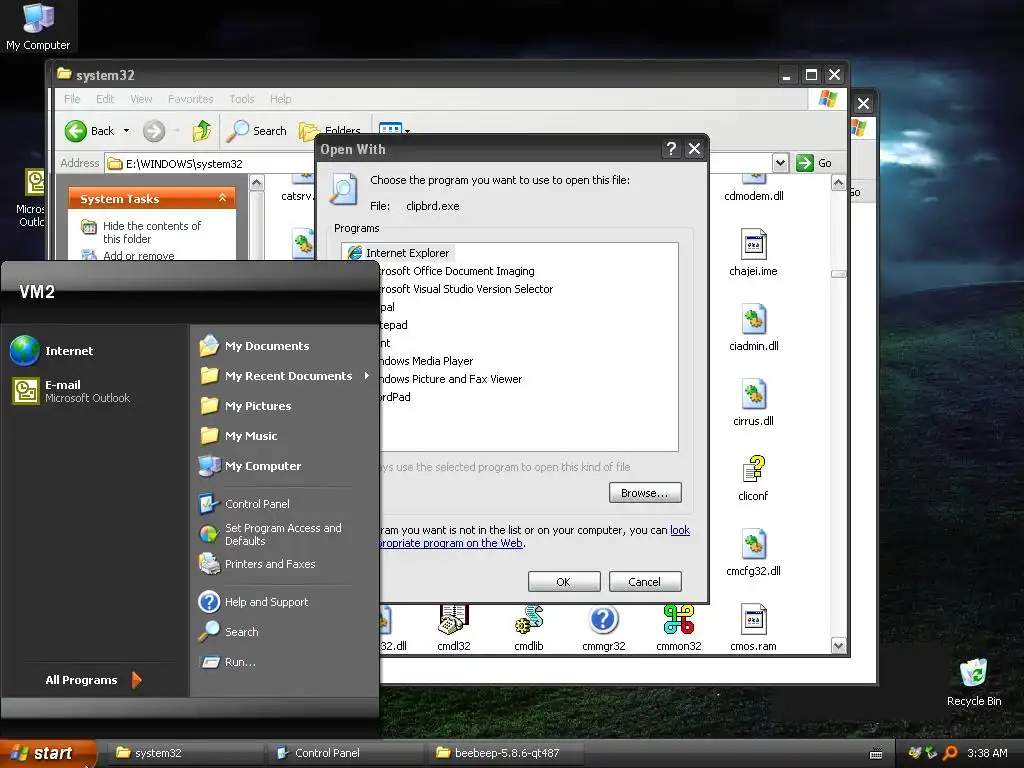1024x768 pixels.
Task: Click the Go button beside address bar
Action: point(814,163)
